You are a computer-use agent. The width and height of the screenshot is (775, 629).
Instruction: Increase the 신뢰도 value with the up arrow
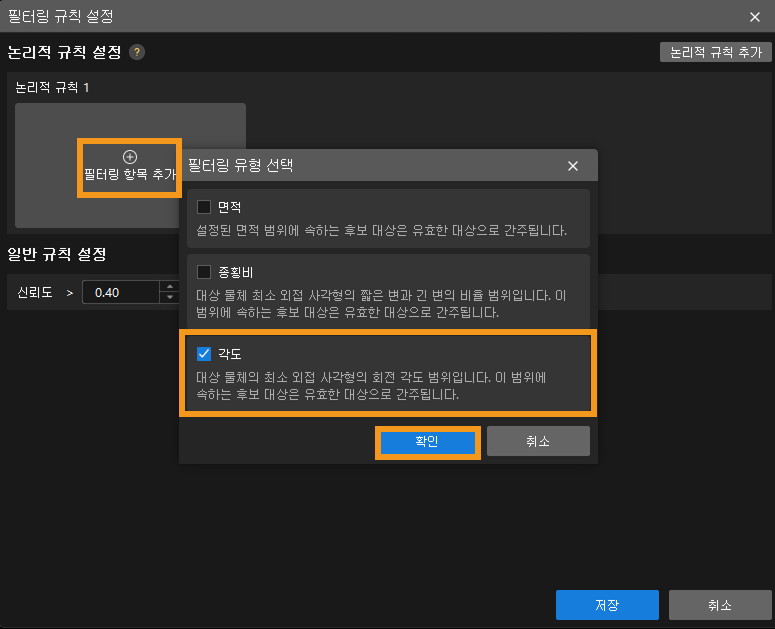point(170,287)
